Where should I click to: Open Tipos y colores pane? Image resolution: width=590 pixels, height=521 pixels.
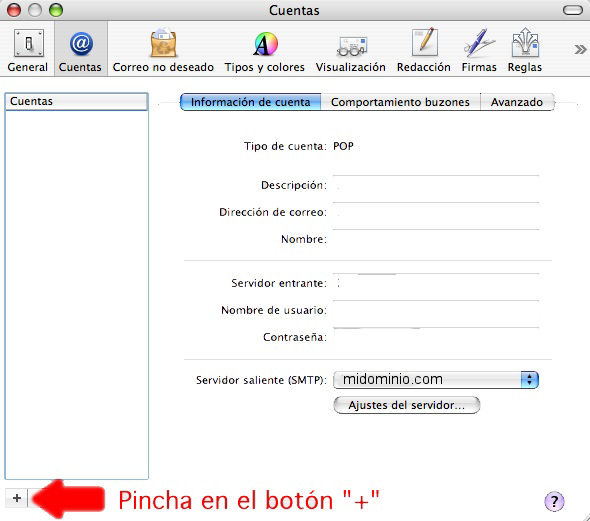265,50
